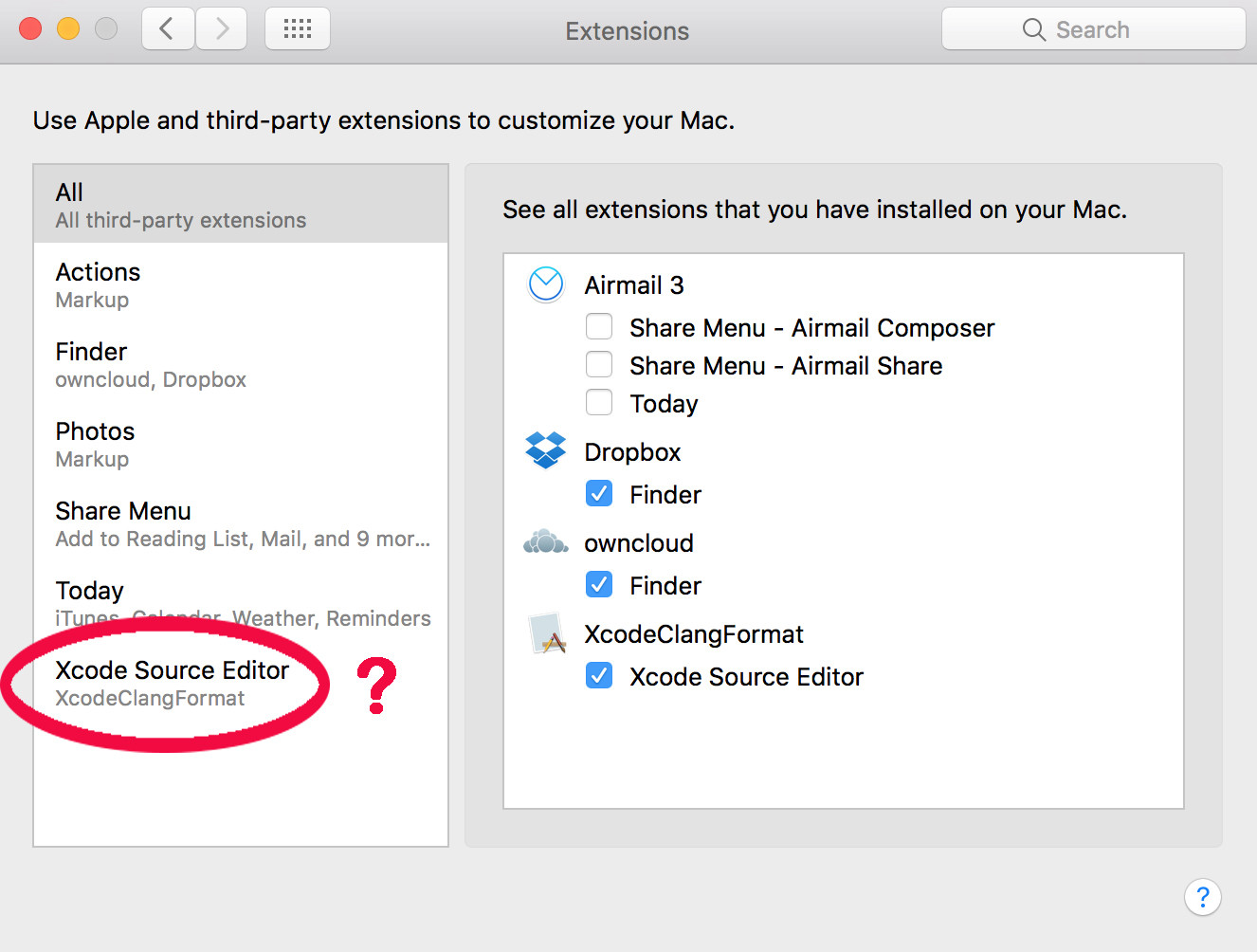This screenshot has height=952, width=1257.
Task: Click the Search field
Action: (1093, 29)
